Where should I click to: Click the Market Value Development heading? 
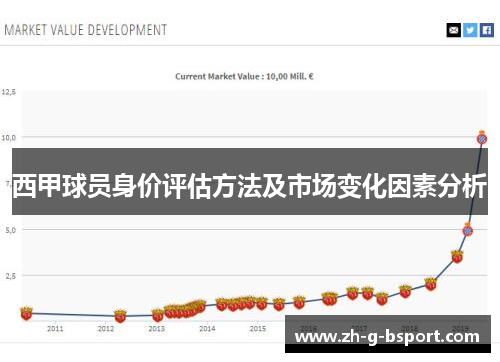coord(86,30)
